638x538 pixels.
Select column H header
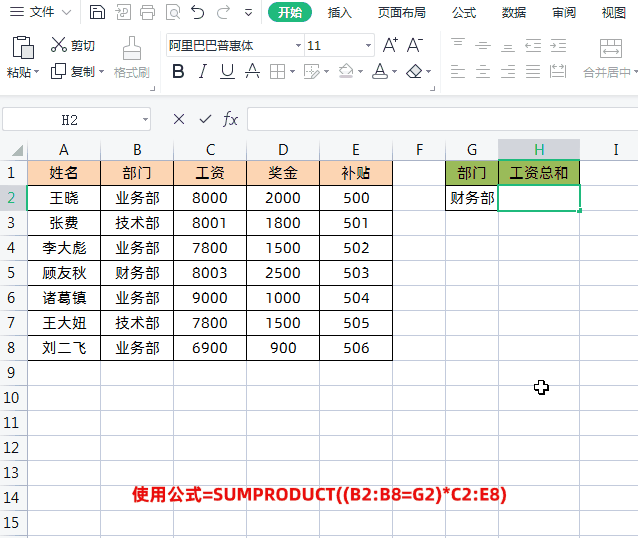(539, 150)
